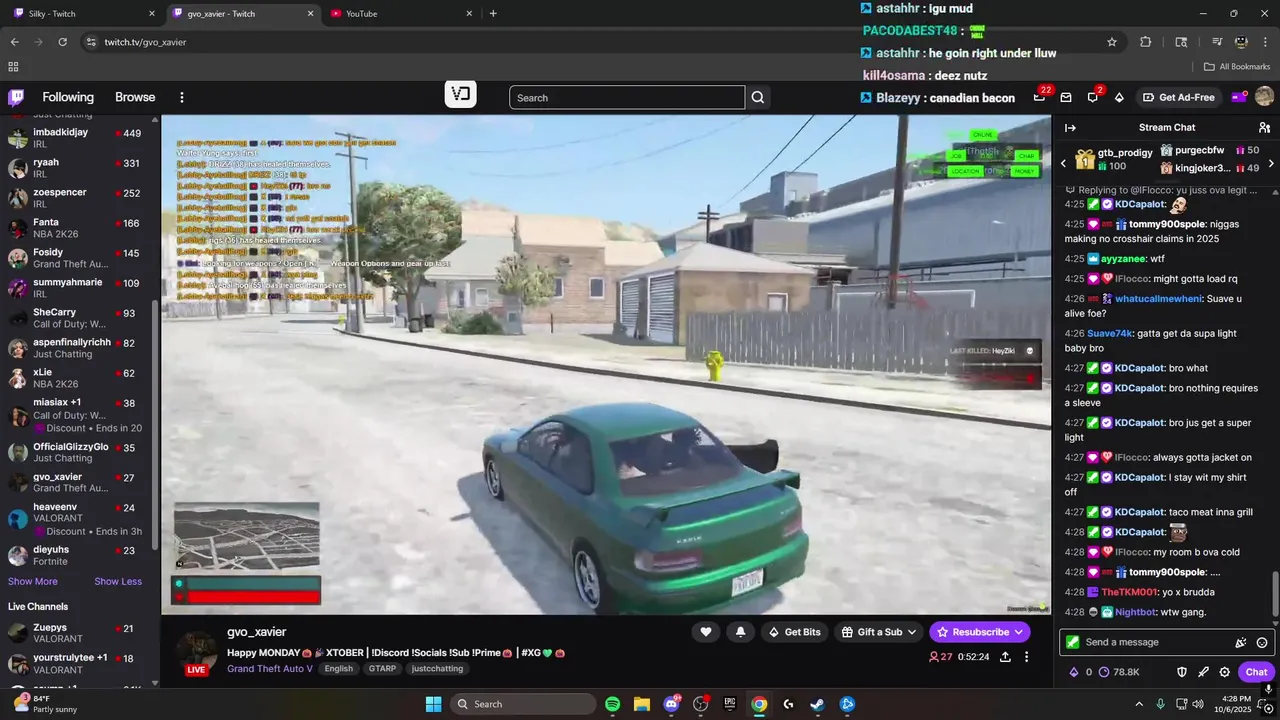Viewport: 1280px width, 720px height.
Task: Toggle the notification bell for gvo_xavier
Action: coord(740,632)
